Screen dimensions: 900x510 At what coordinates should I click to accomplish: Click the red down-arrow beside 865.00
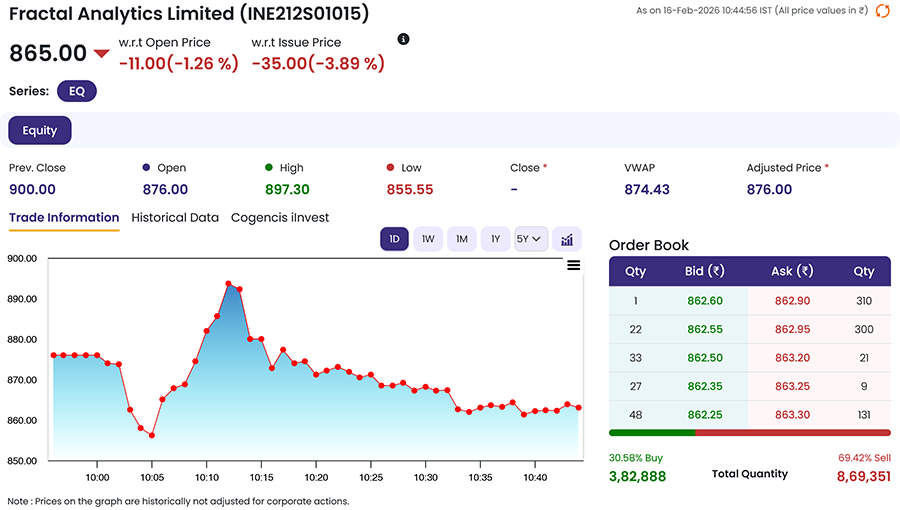(102, 53)
